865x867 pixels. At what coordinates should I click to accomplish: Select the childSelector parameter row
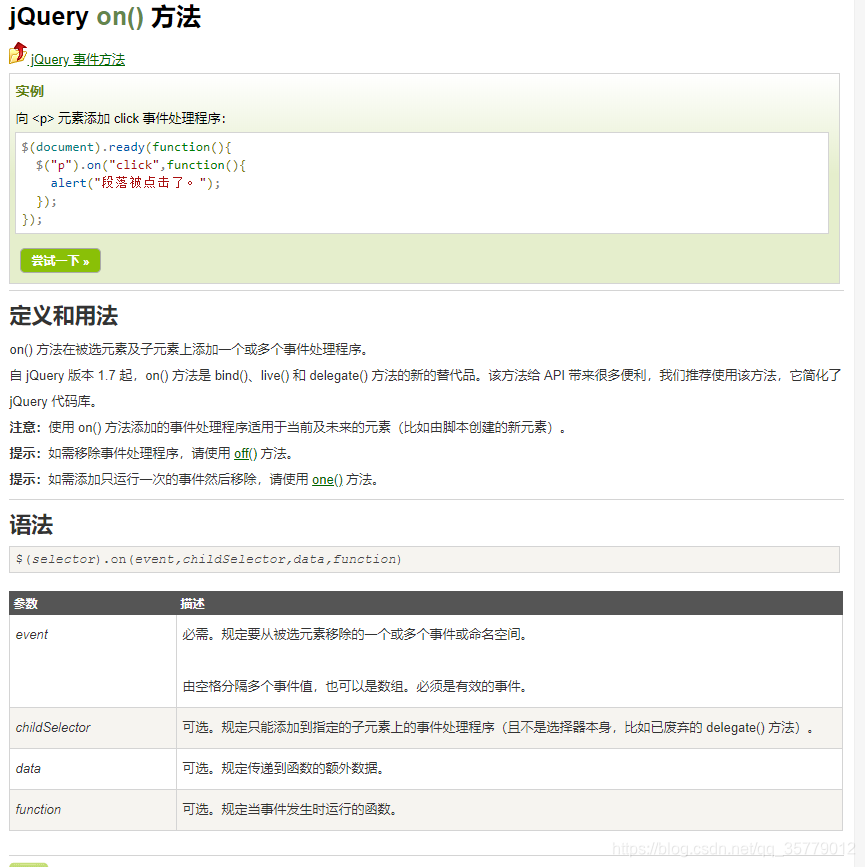click(x=50, y=728)
